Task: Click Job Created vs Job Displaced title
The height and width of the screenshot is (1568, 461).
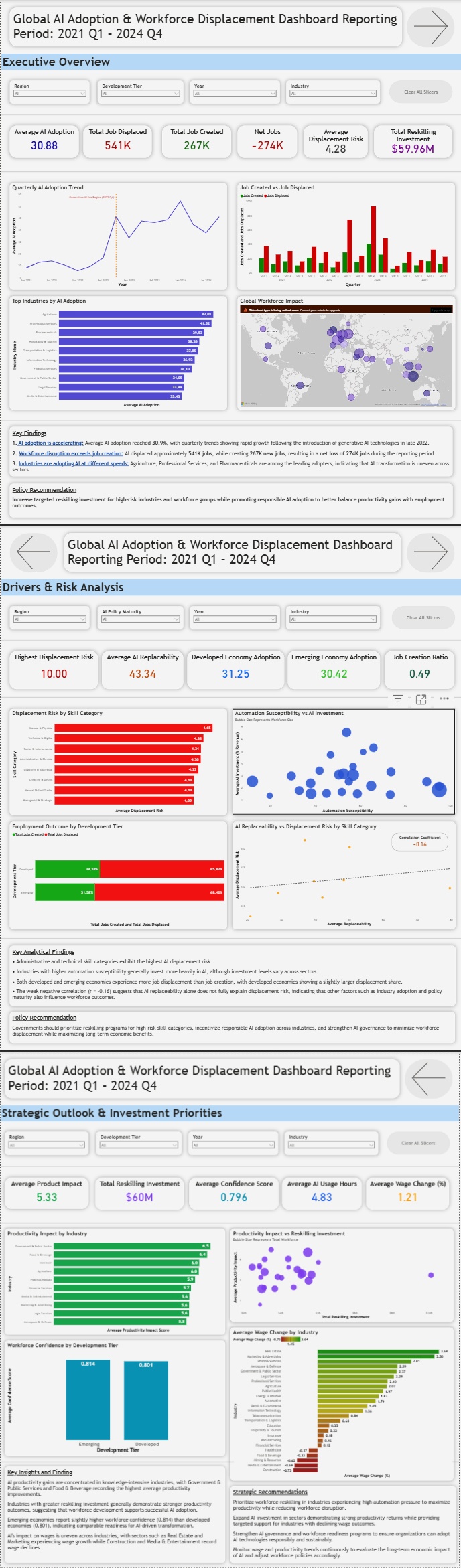Action: pyautogui.click(x=277, y=187)
